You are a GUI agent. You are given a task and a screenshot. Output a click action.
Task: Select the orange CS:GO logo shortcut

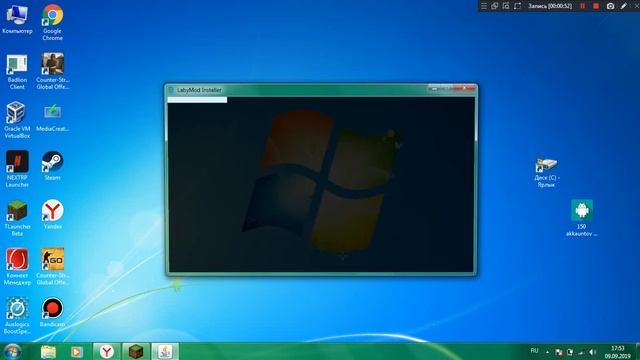[52, 267]
